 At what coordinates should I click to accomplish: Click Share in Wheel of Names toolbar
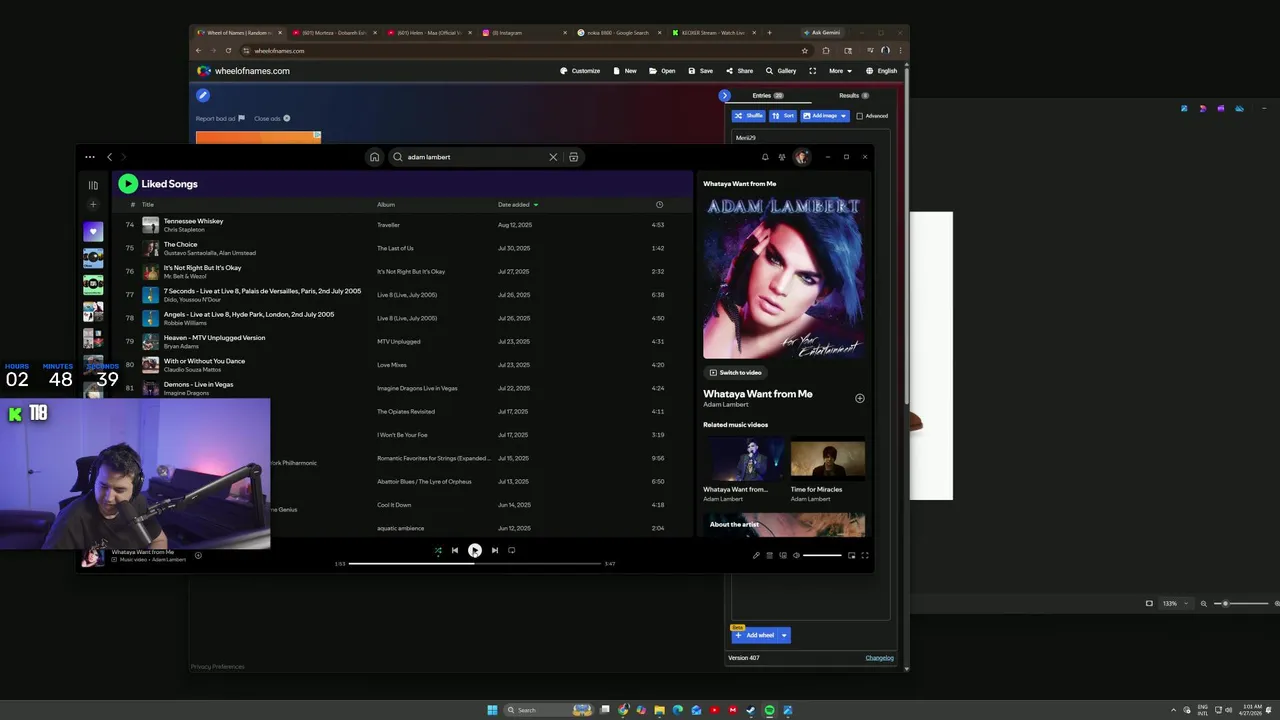(739, 71)
